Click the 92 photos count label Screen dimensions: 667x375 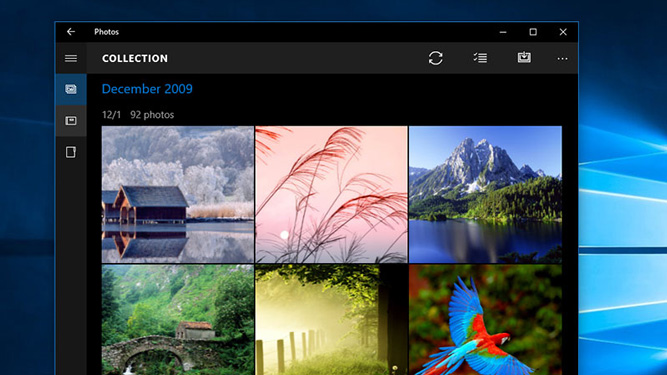(x=152, y=115)
